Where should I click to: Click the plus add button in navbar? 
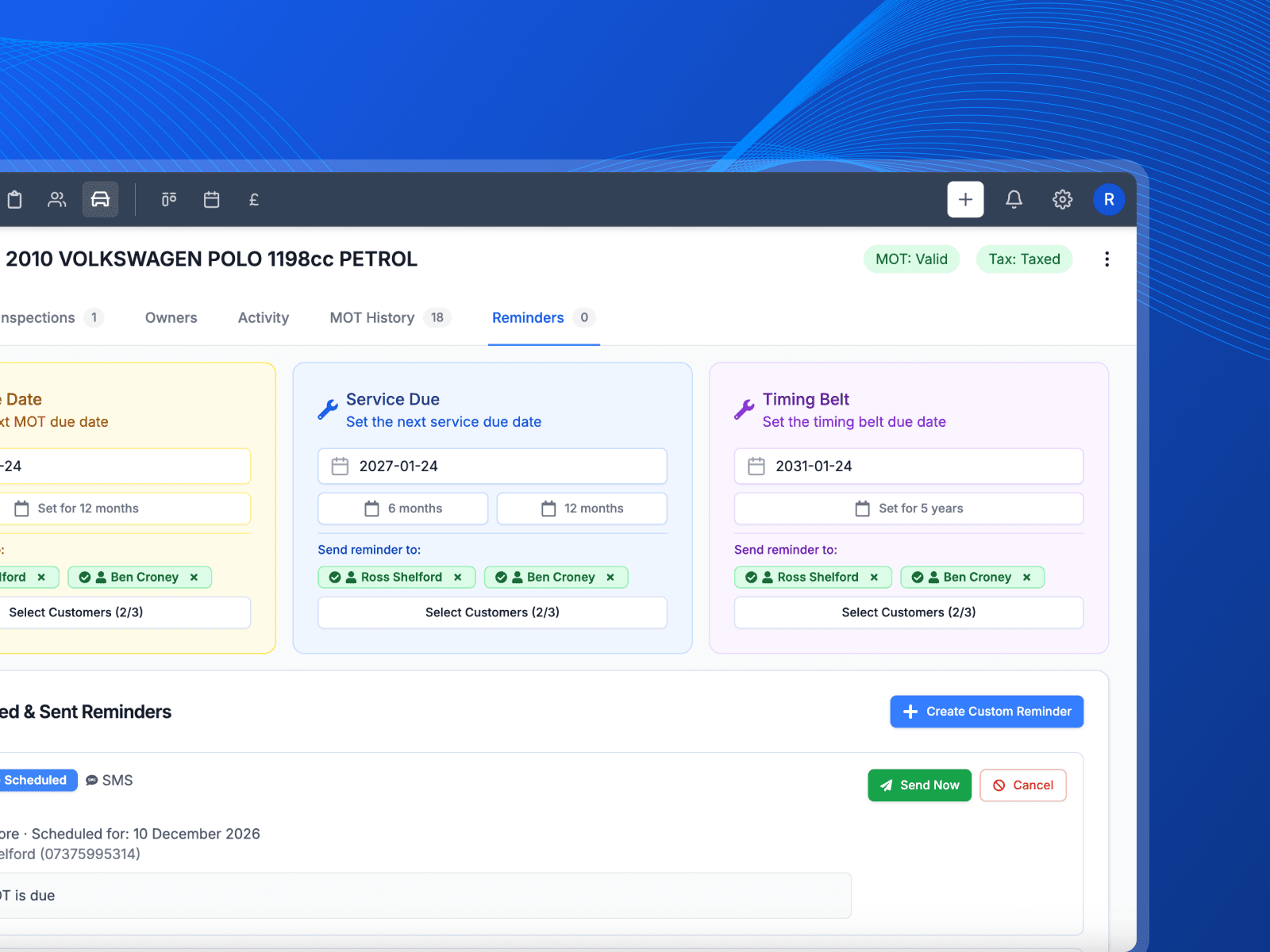click(965, 199)
